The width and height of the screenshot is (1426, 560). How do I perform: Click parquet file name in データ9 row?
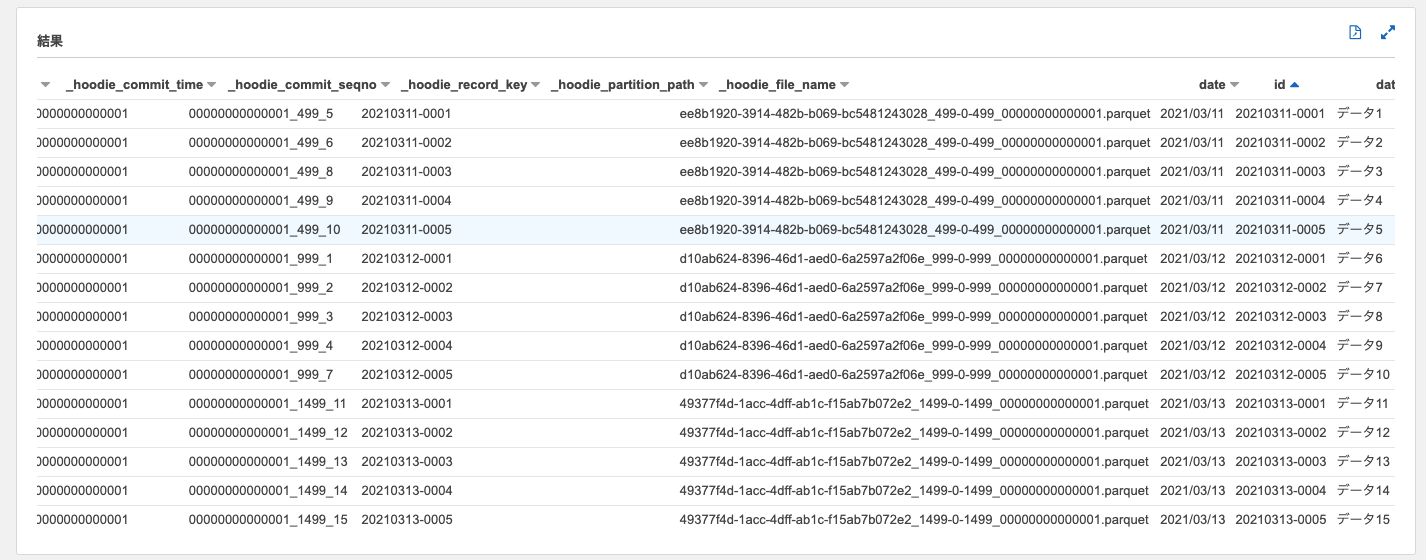point(914,346)
